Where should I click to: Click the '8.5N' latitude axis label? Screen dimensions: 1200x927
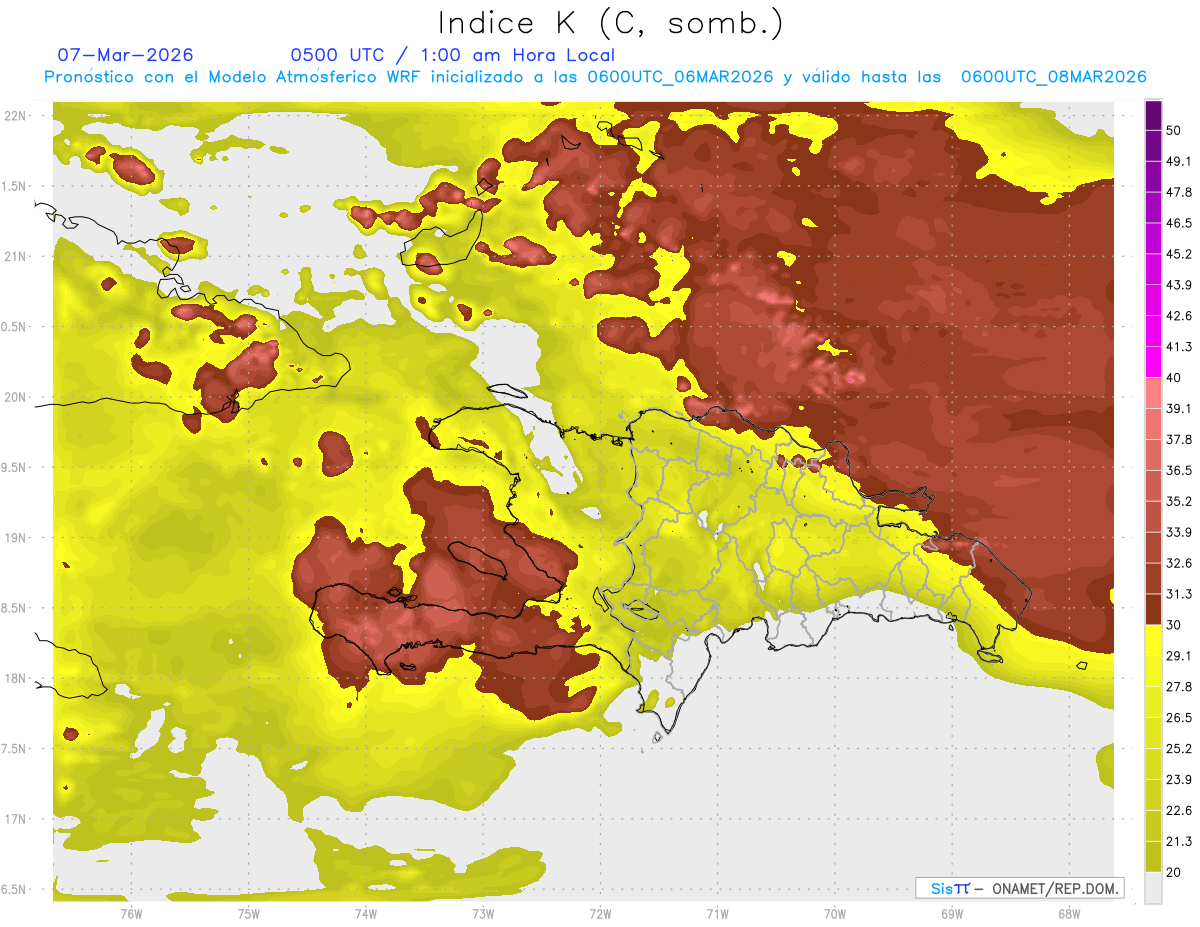(x=14, y=608)
